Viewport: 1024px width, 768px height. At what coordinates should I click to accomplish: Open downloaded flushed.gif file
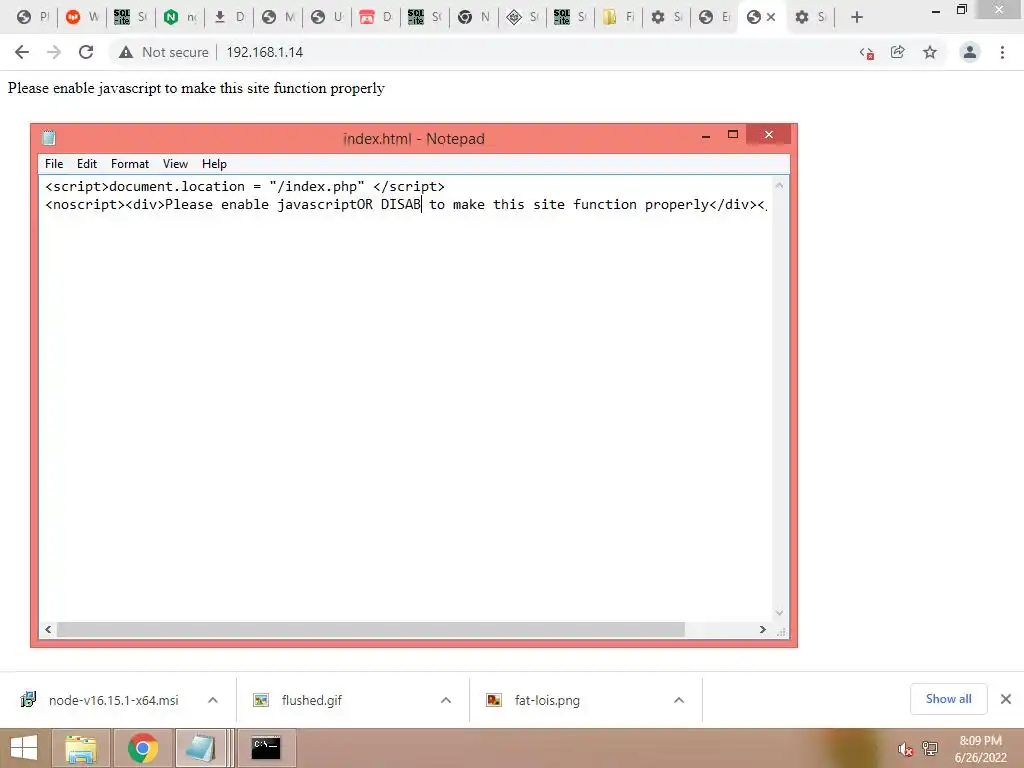(298, 700)
